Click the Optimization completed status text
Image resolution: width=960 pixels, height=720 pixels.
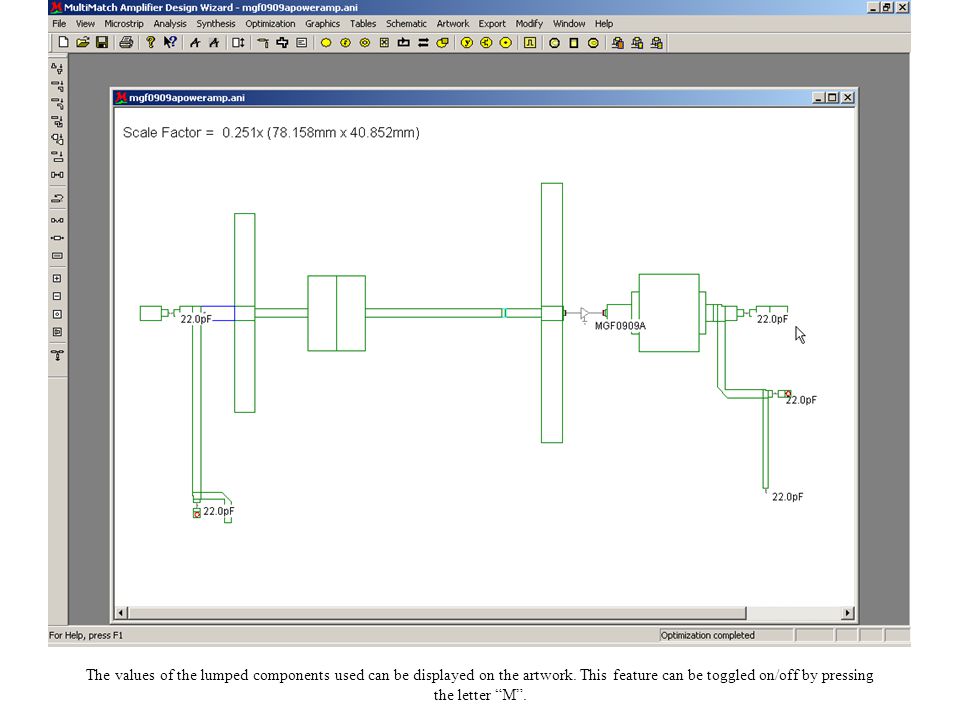pyautogui.click(x=707, y=636)
